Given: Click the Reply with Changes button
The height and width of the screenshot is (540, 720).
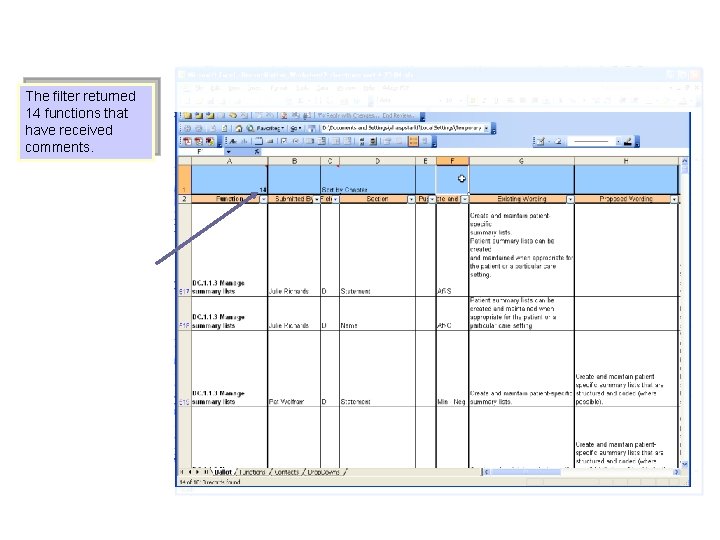Looking at the screenshot, I should pyautogui.click(x=349, y=115).
